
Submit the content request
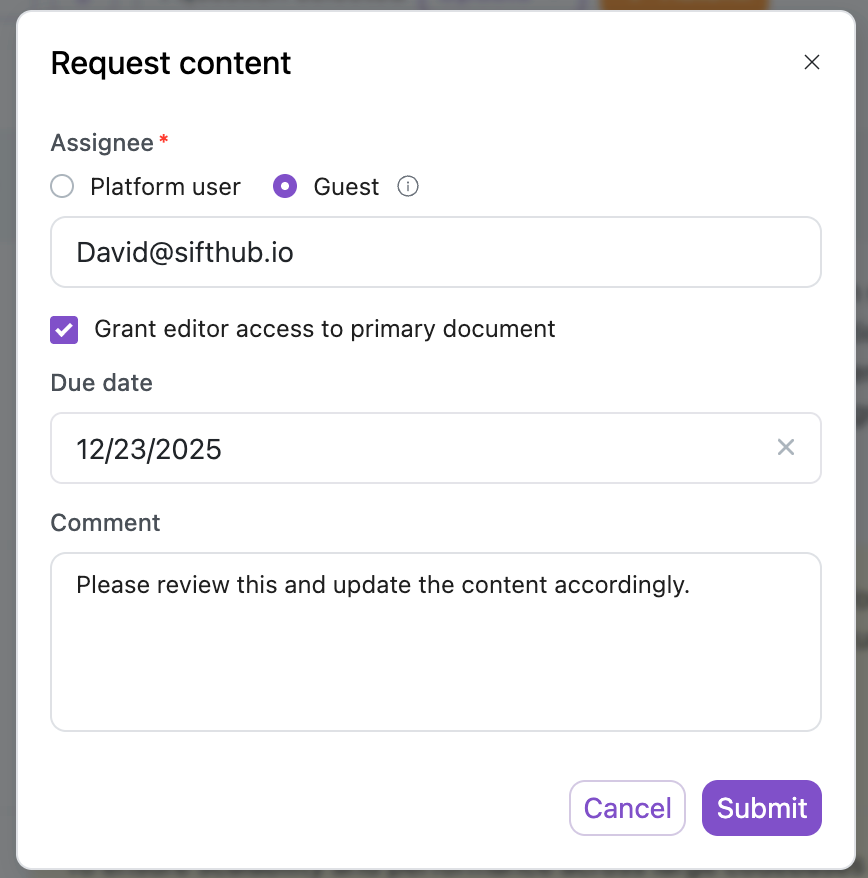[762, 808]
